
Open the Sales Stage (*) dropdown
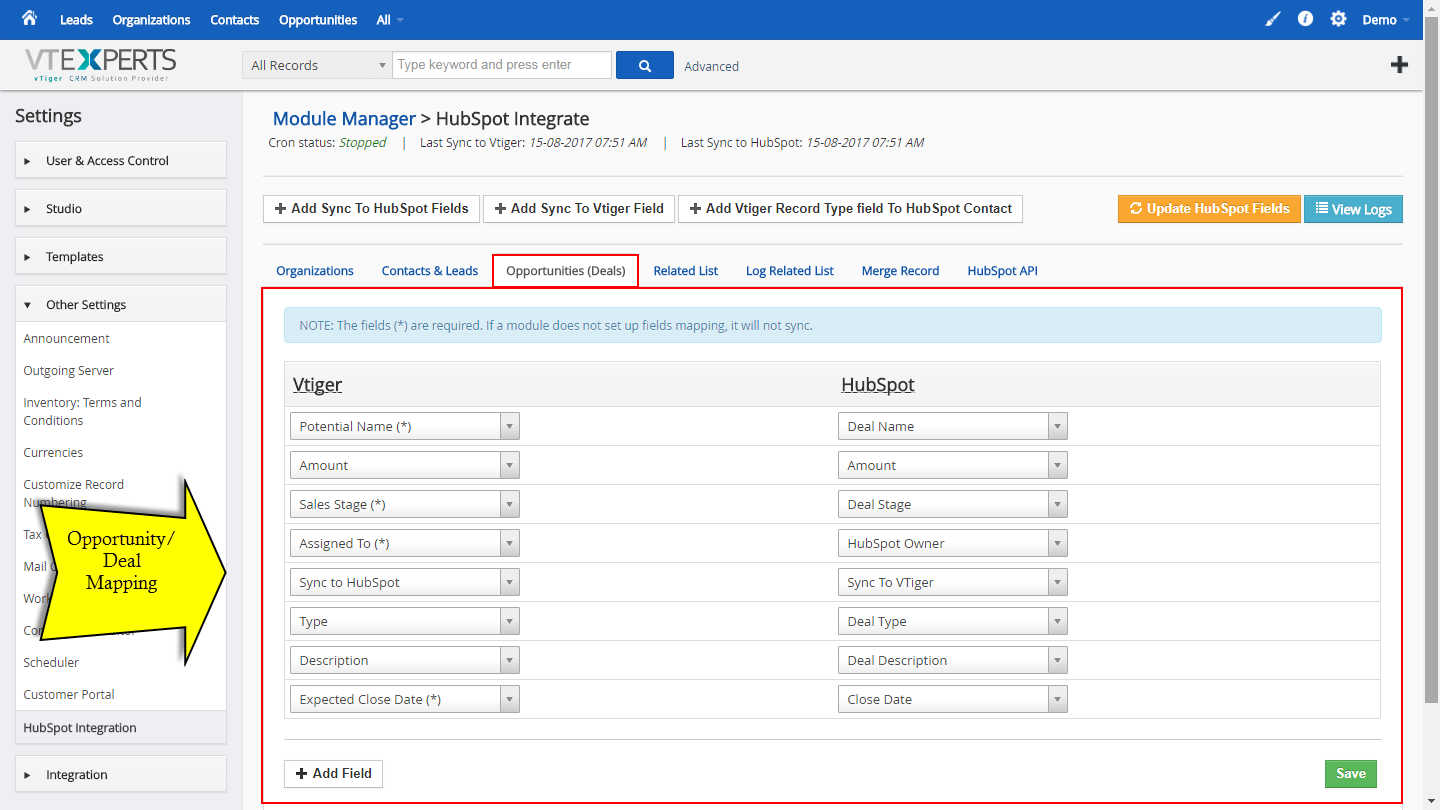(405, 504)
